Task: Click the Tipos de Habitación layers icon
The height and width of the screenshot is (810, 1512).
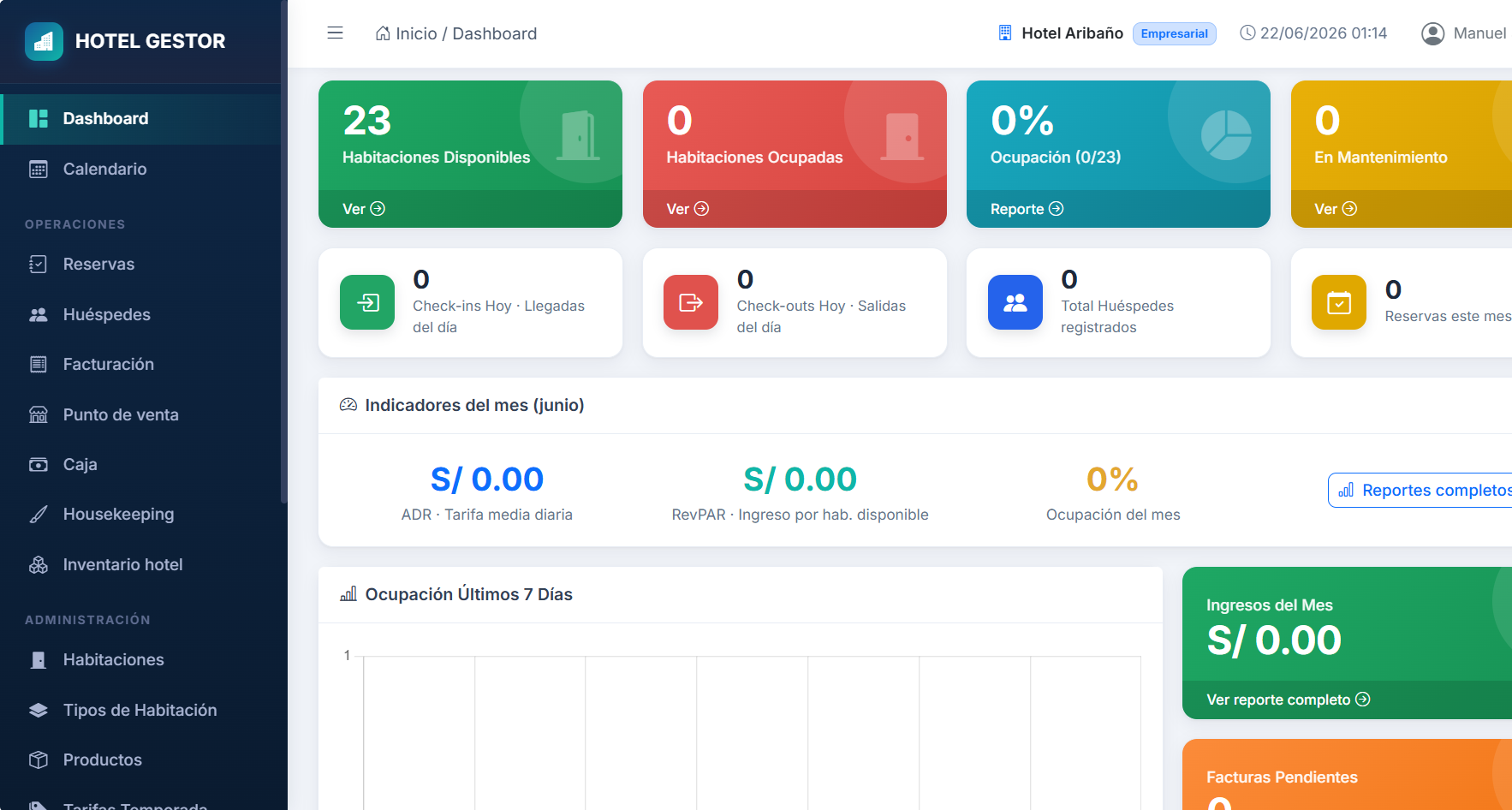Action: click(39, 710)
